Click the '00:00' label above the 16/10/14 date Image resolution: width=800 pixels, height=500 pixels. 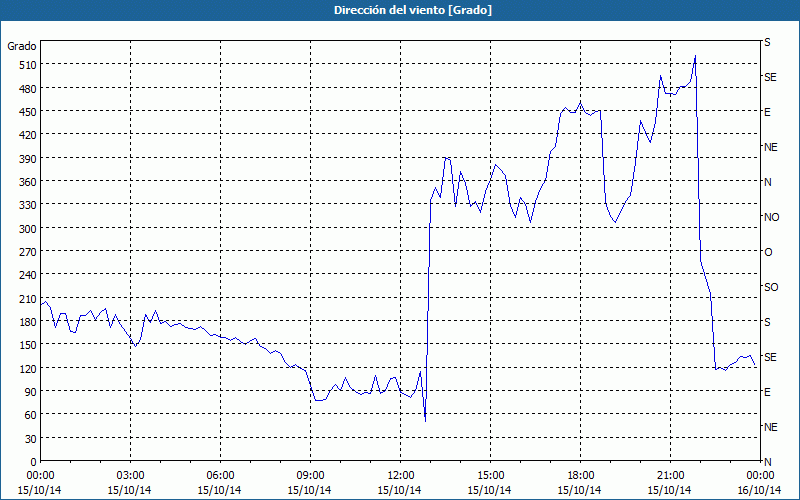(760, 476)
